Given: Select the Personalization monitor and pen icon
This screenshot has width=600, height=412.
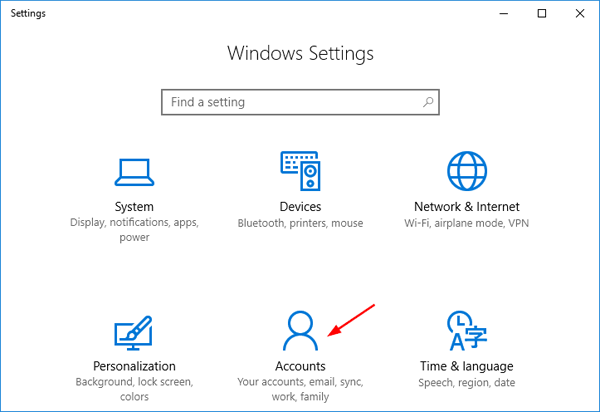Looking at the screenshot, I should point(133,331).
